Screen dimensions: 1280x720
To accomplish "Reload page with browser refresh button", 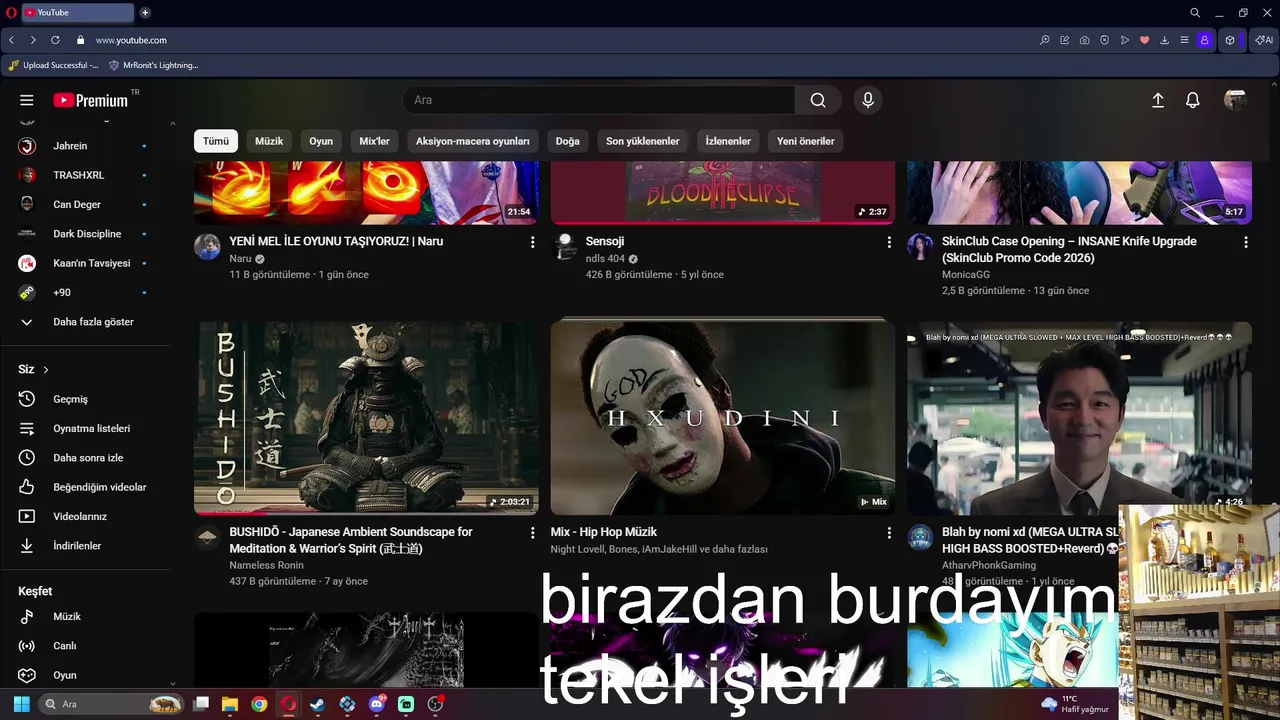I will point(55,40).
